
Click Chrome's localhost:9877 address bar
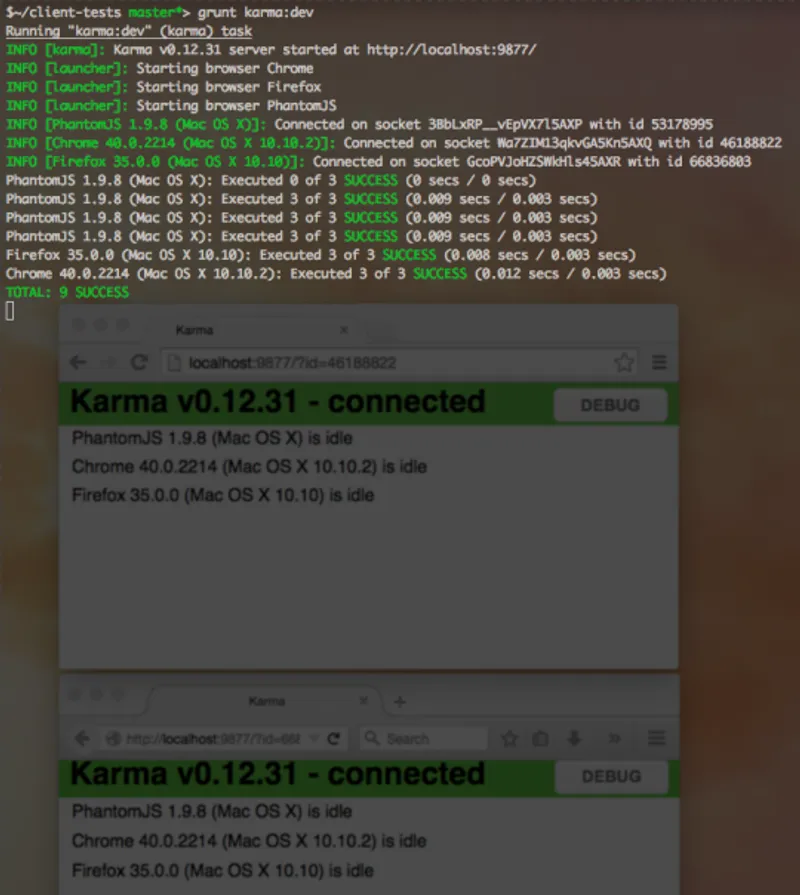pos(390,363)
